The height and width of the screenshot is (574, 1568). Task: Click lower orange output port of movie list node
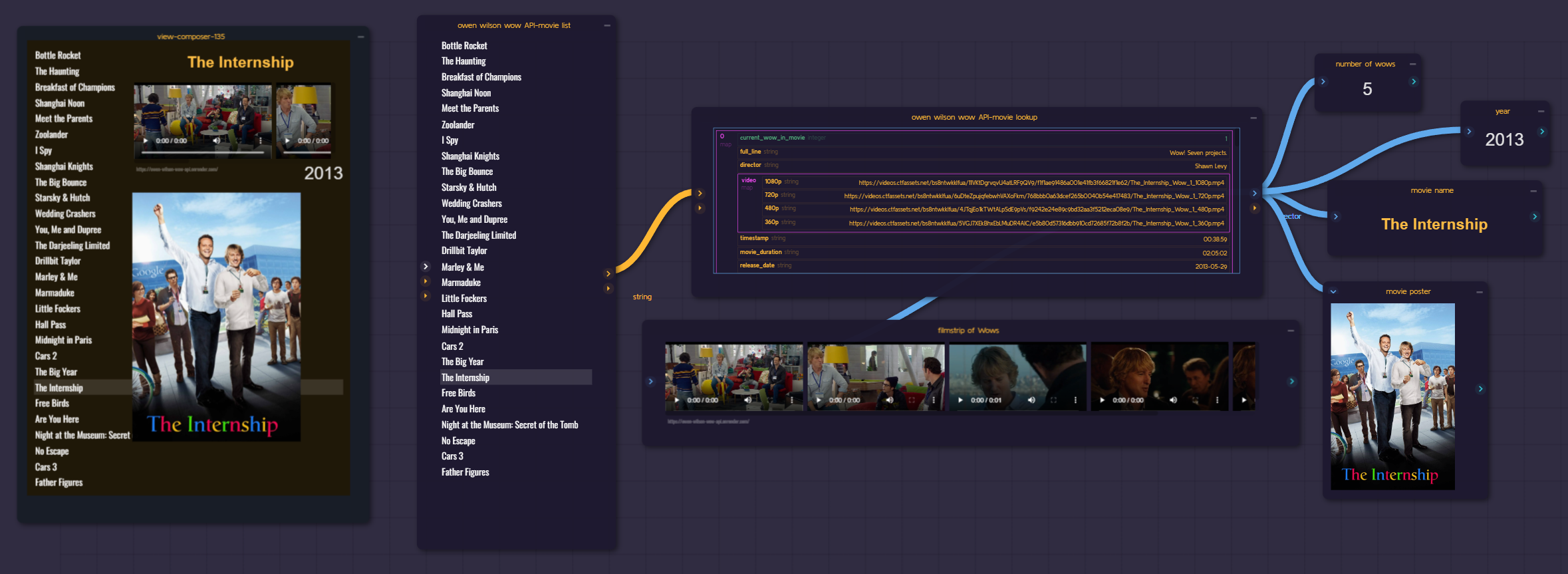(x=608, y=288)
